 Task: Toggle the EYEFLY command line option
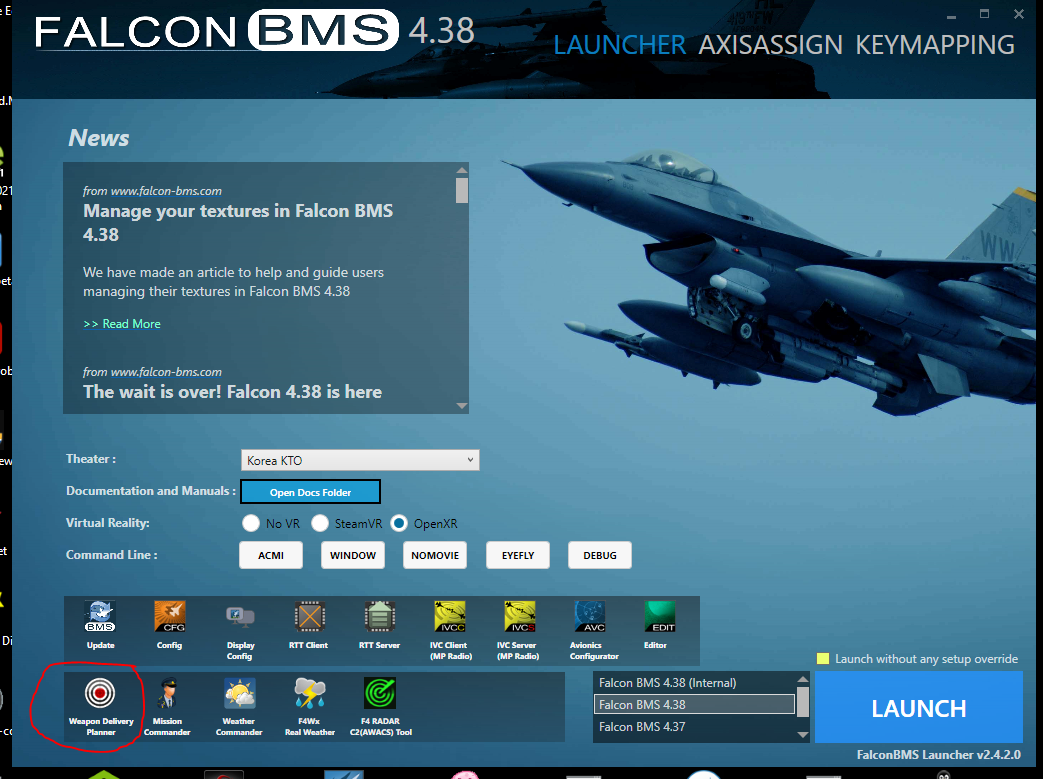[518, 555]
